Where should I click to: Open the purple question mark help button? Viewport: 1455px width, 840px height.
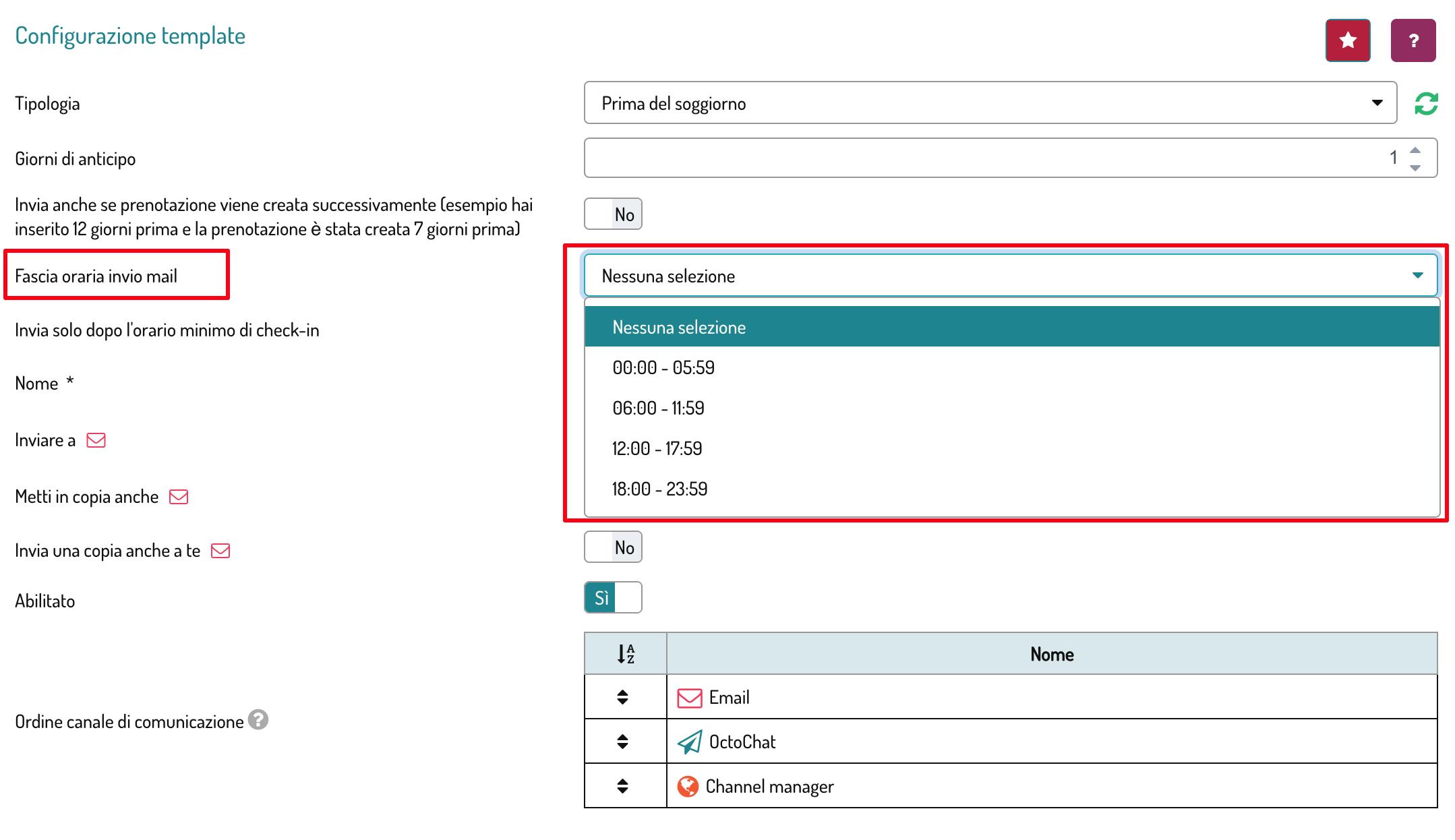(x=1413, y=40)
